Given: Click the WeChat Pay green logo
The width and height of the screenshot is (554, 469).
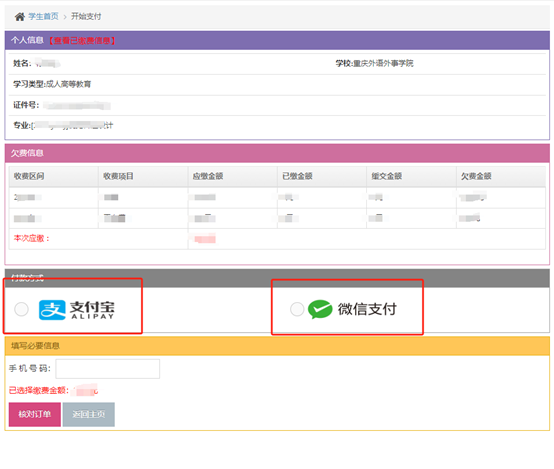Looking at the screenshot, I should (x=320, y=309).
